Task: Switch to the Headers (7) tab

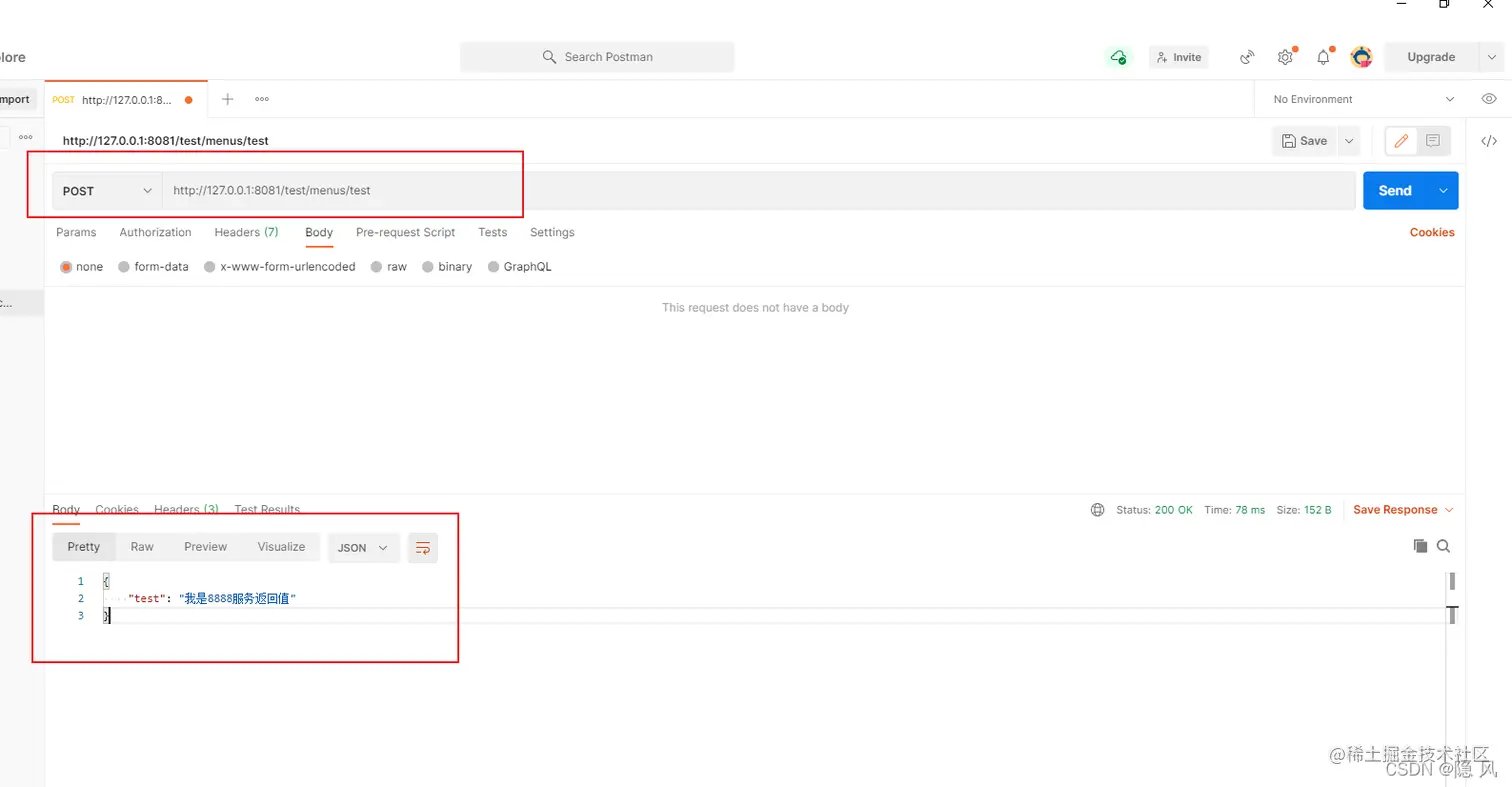Action: [246, 232]
